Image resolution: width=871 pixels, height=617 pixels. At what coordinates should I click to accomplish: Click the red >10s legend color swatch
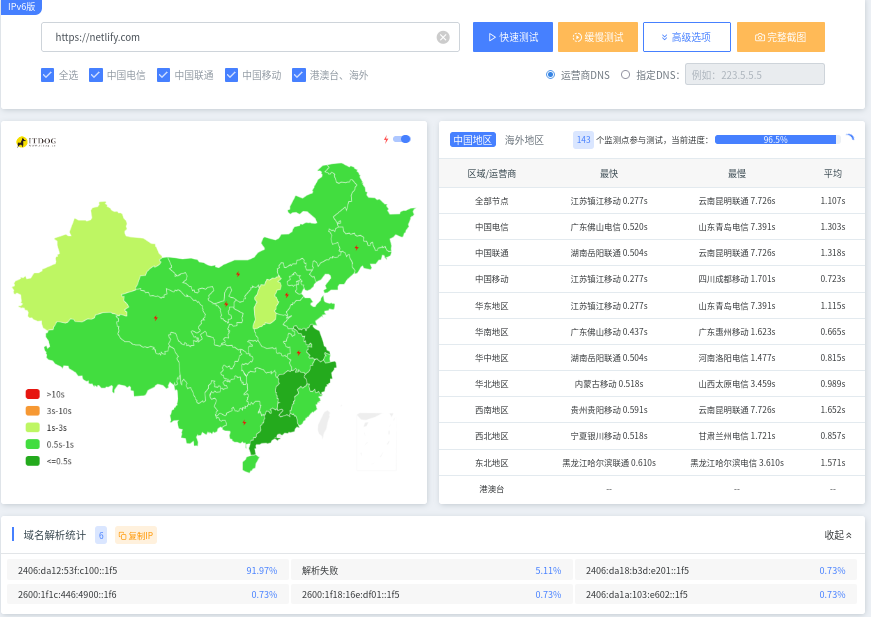tap(33, 394)
